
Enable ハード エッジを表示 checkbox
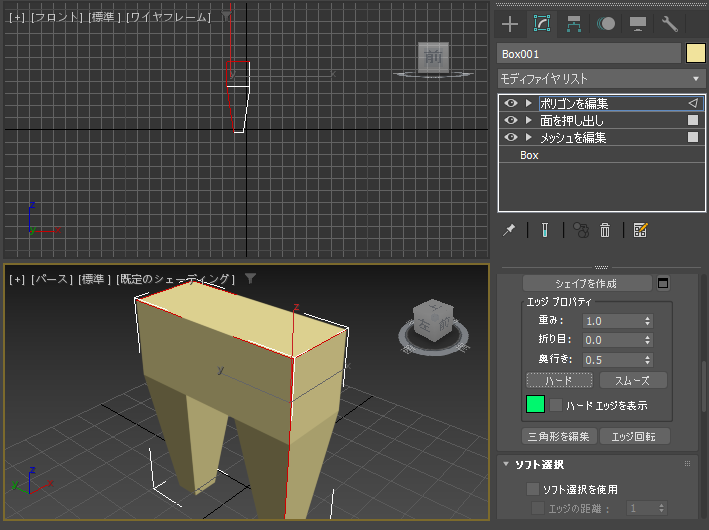(x=556, y=405)
